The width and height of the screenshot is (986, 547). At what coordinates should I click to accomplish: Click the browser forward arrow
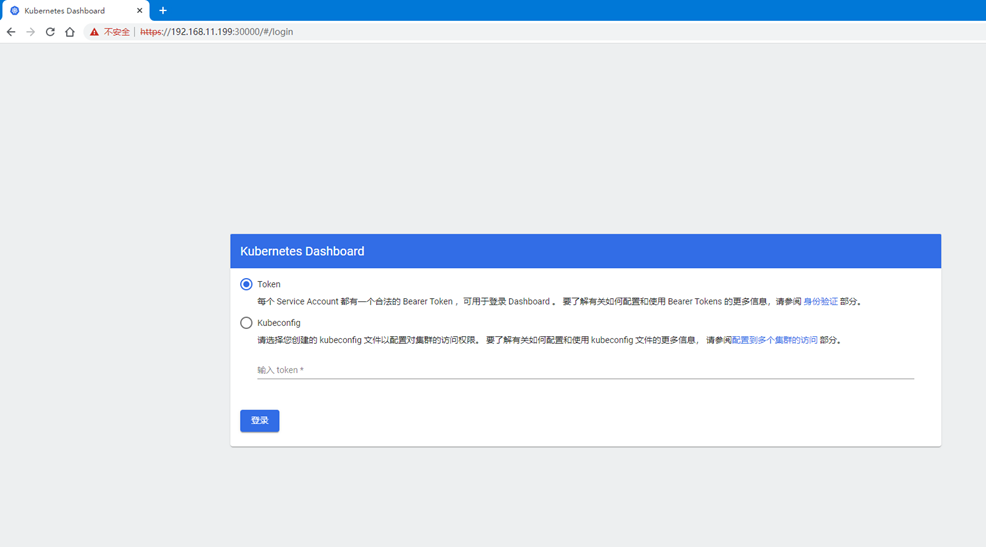[30, 32]
